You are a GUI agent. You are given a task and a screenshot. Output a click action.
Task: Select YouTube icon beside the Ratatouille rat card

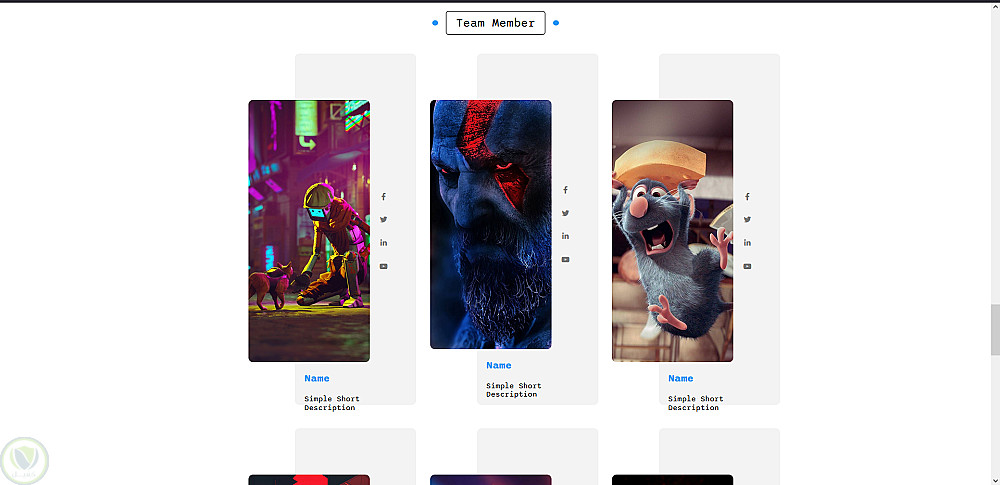[x=747, y=266]
